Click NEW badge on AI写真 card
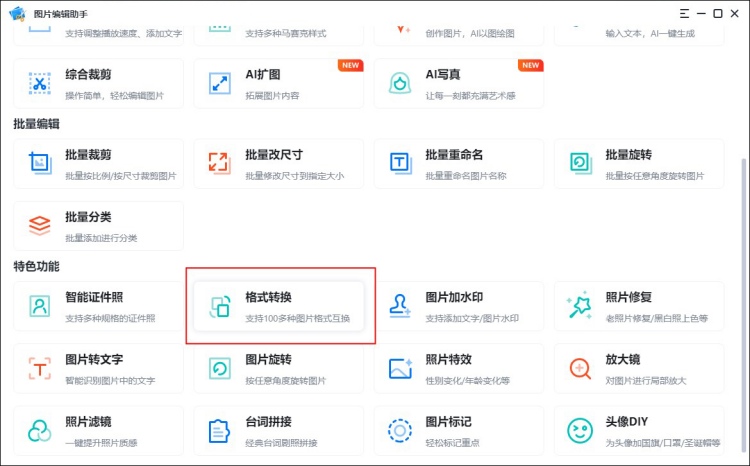This screenshot has height=466, width=750. point(531,65)
